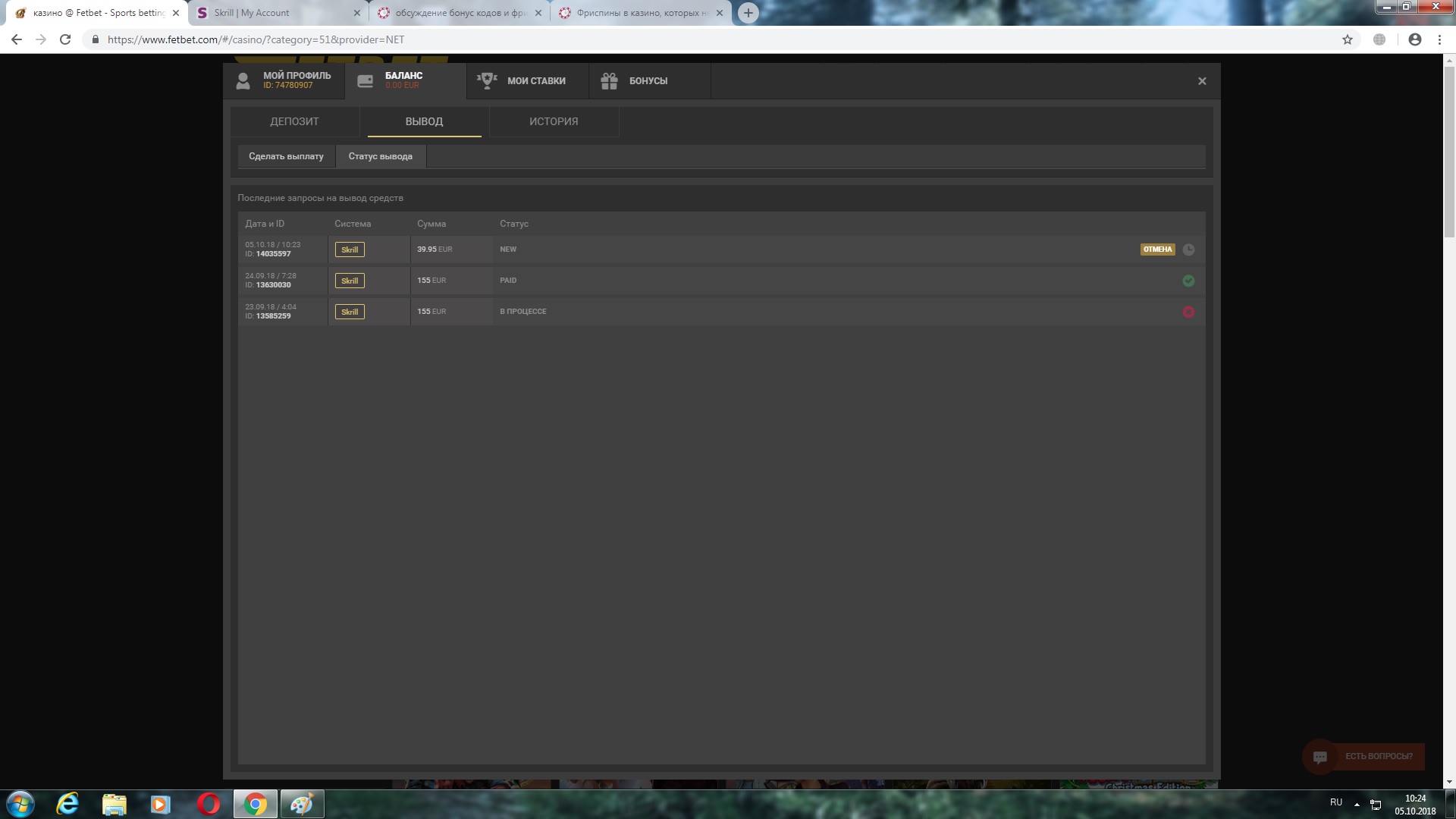Click the wallet icon next to Баланс
This screenshot has width=1456, height=819.
[x=365, y=81]
